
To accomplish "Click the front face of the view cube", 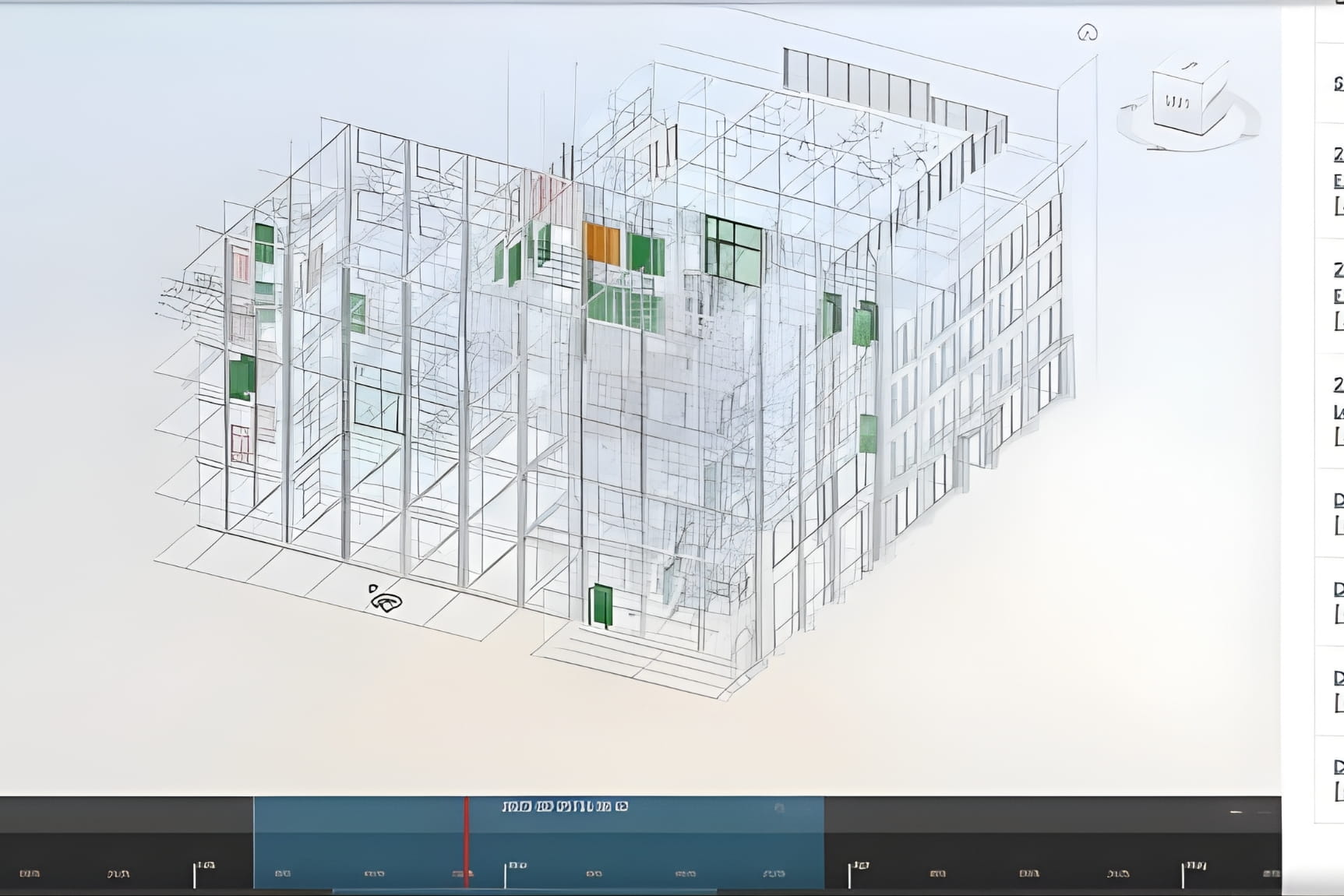I will (1176, 102).
